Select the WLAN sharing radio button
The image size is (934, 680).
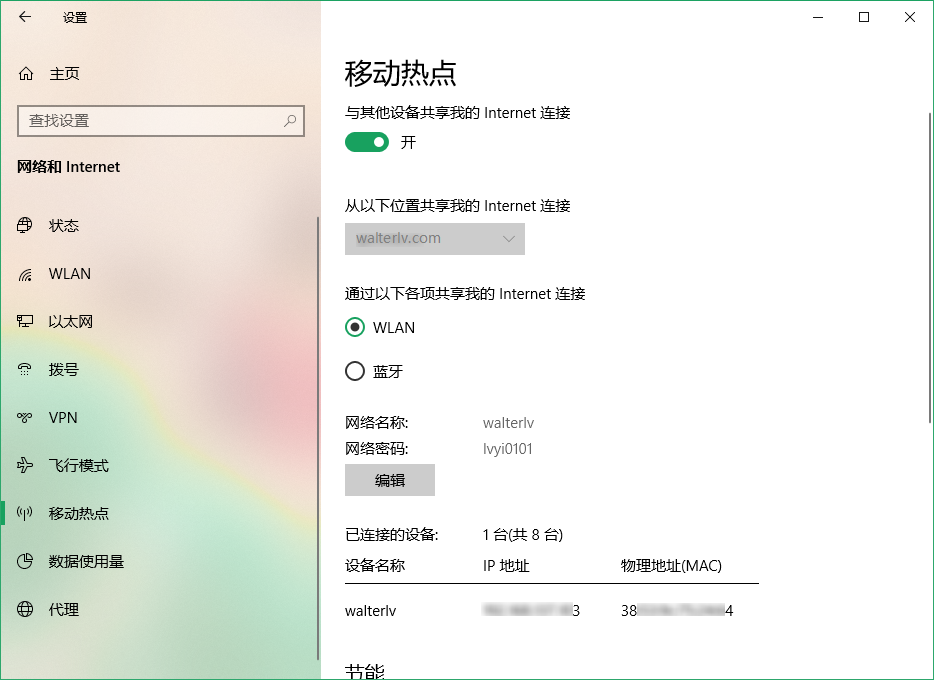coord(355,327)
